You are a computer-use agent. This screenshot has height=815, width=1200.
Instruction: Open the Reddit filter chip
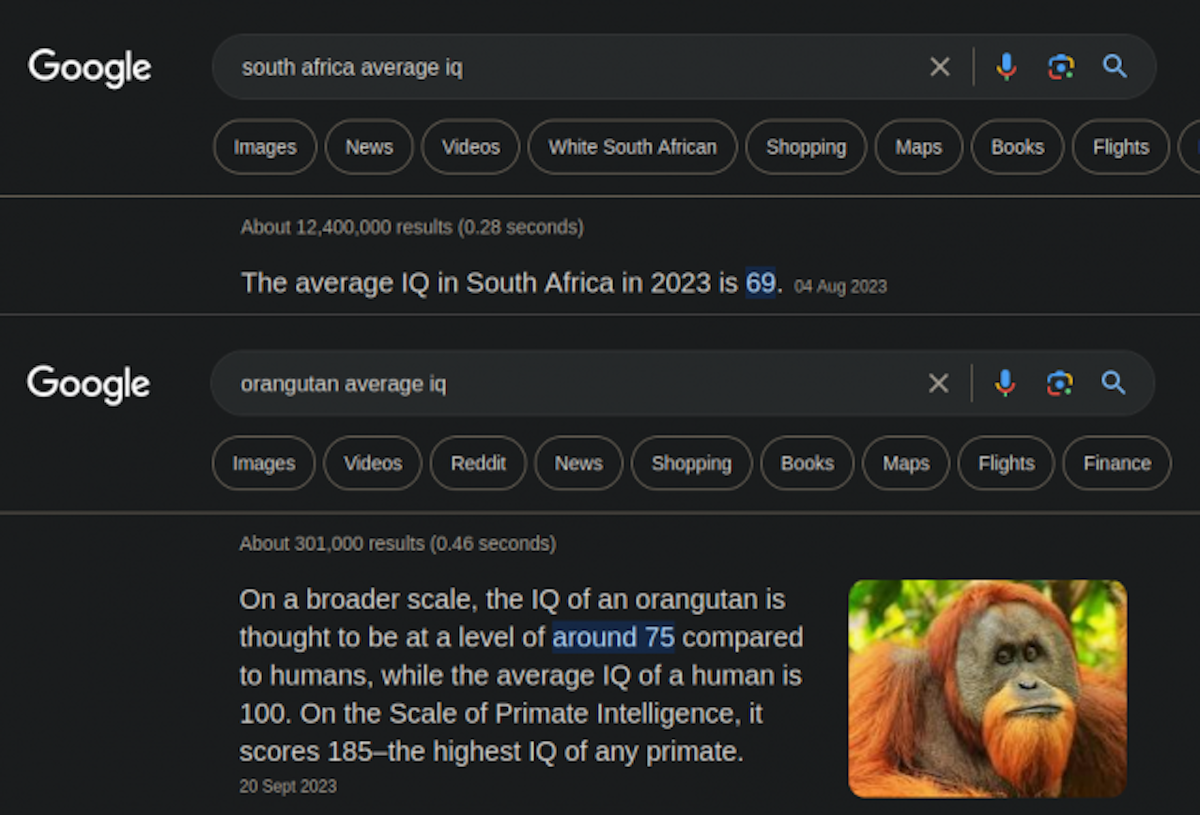[478, 463]
